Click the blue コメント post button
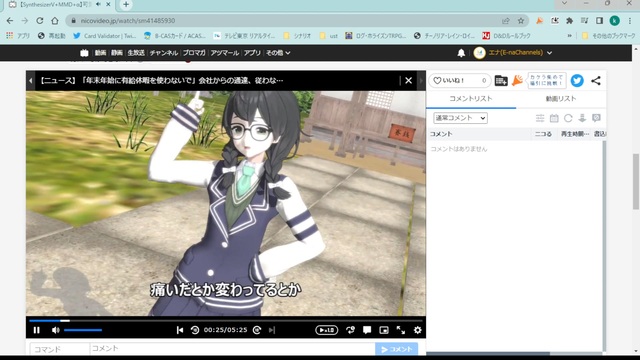This screenshot has width=640, height=360. pos(396,349)
